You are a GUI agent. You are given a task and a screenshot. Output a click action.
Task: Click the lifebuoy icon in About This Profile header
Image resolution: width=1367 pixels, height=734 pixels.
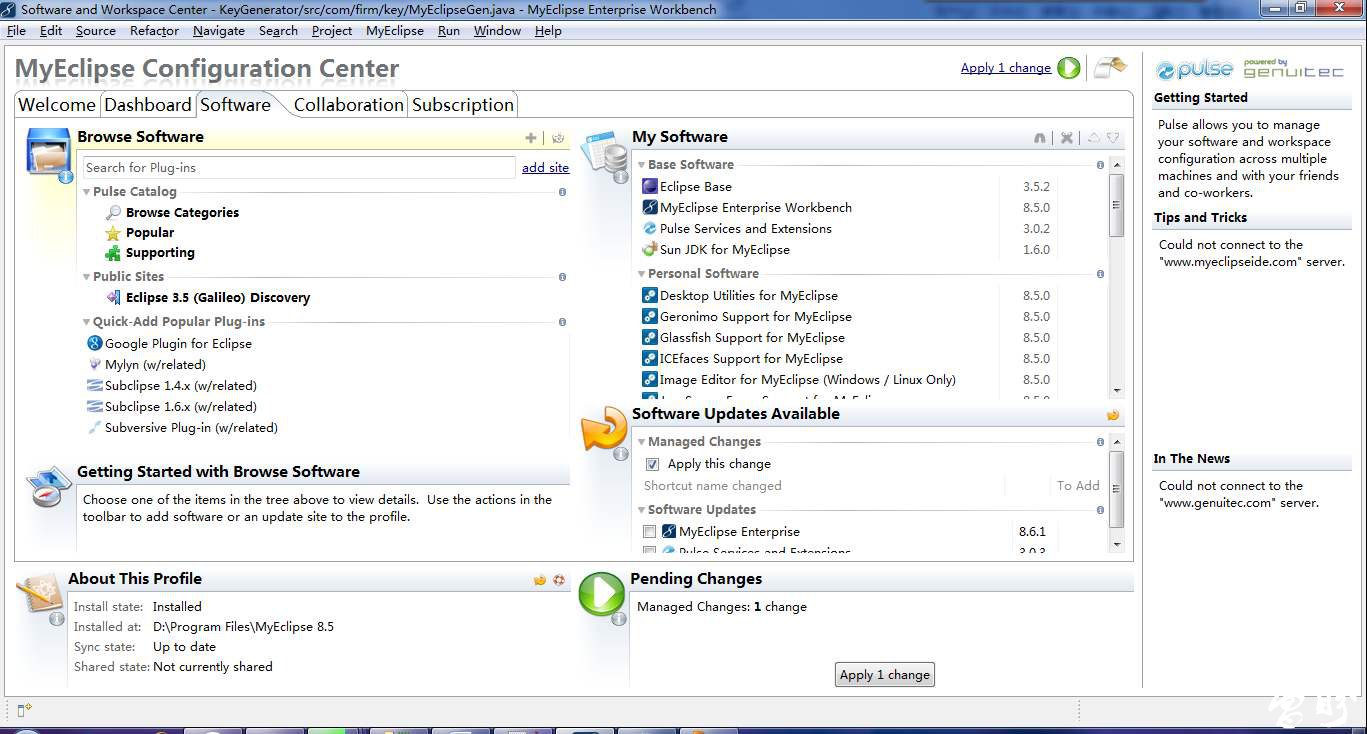pos(559,580)
